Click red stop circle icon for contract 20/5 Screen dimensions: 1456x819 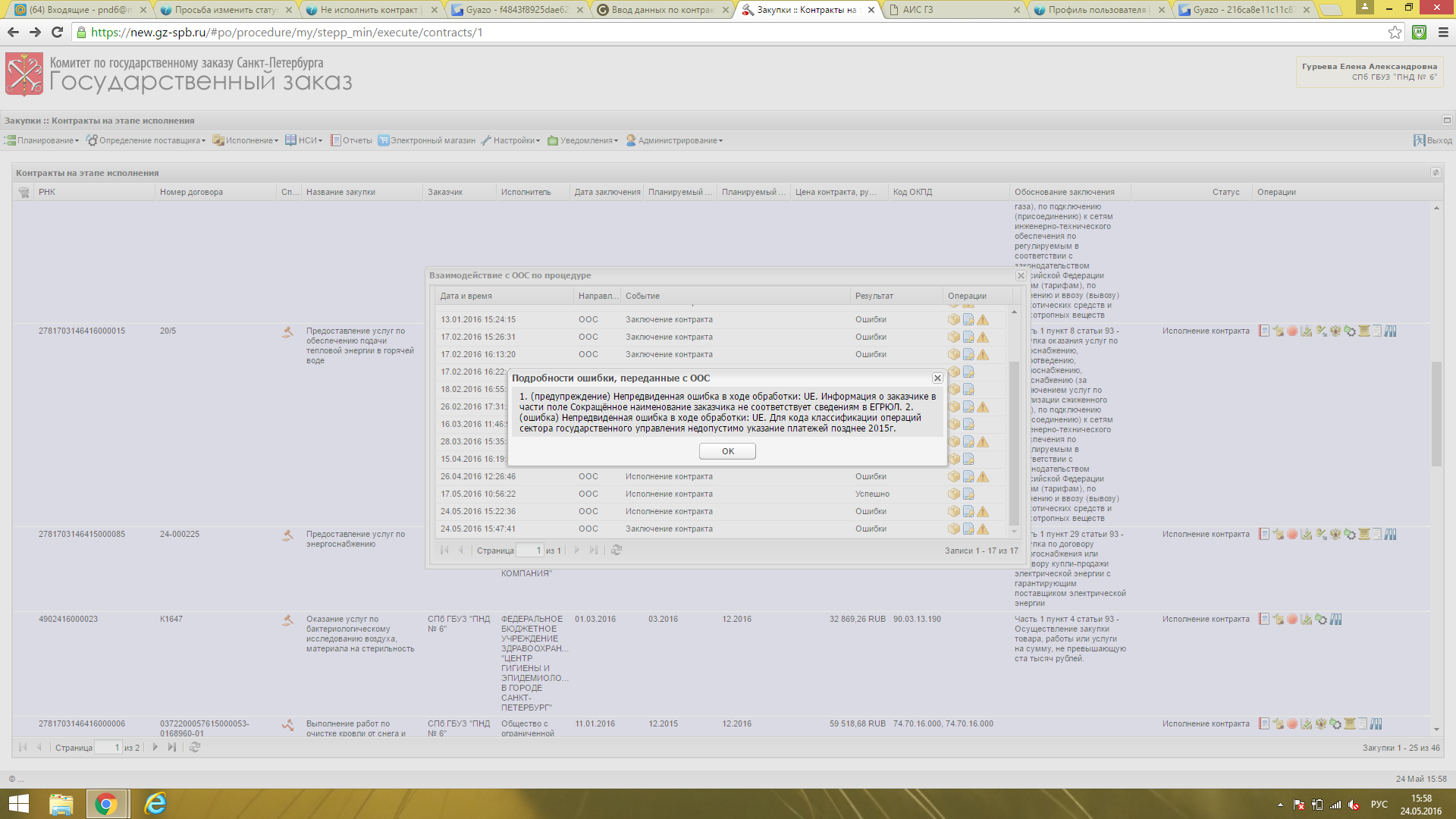(1292, 331)
